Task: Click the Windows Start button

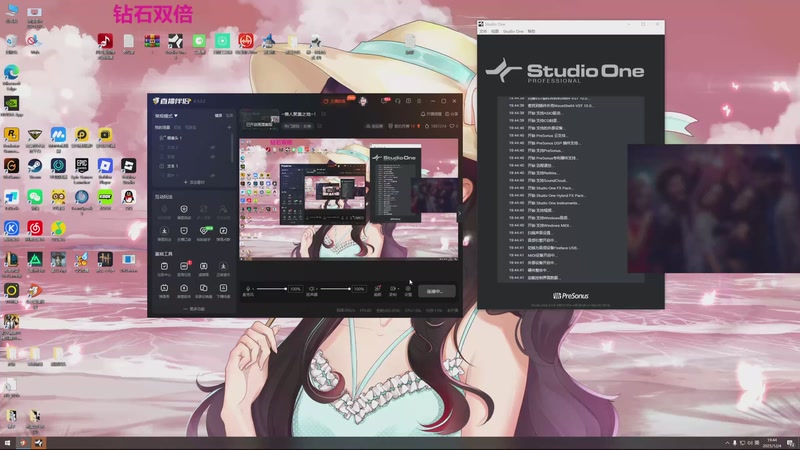Action: click(7, 443)
